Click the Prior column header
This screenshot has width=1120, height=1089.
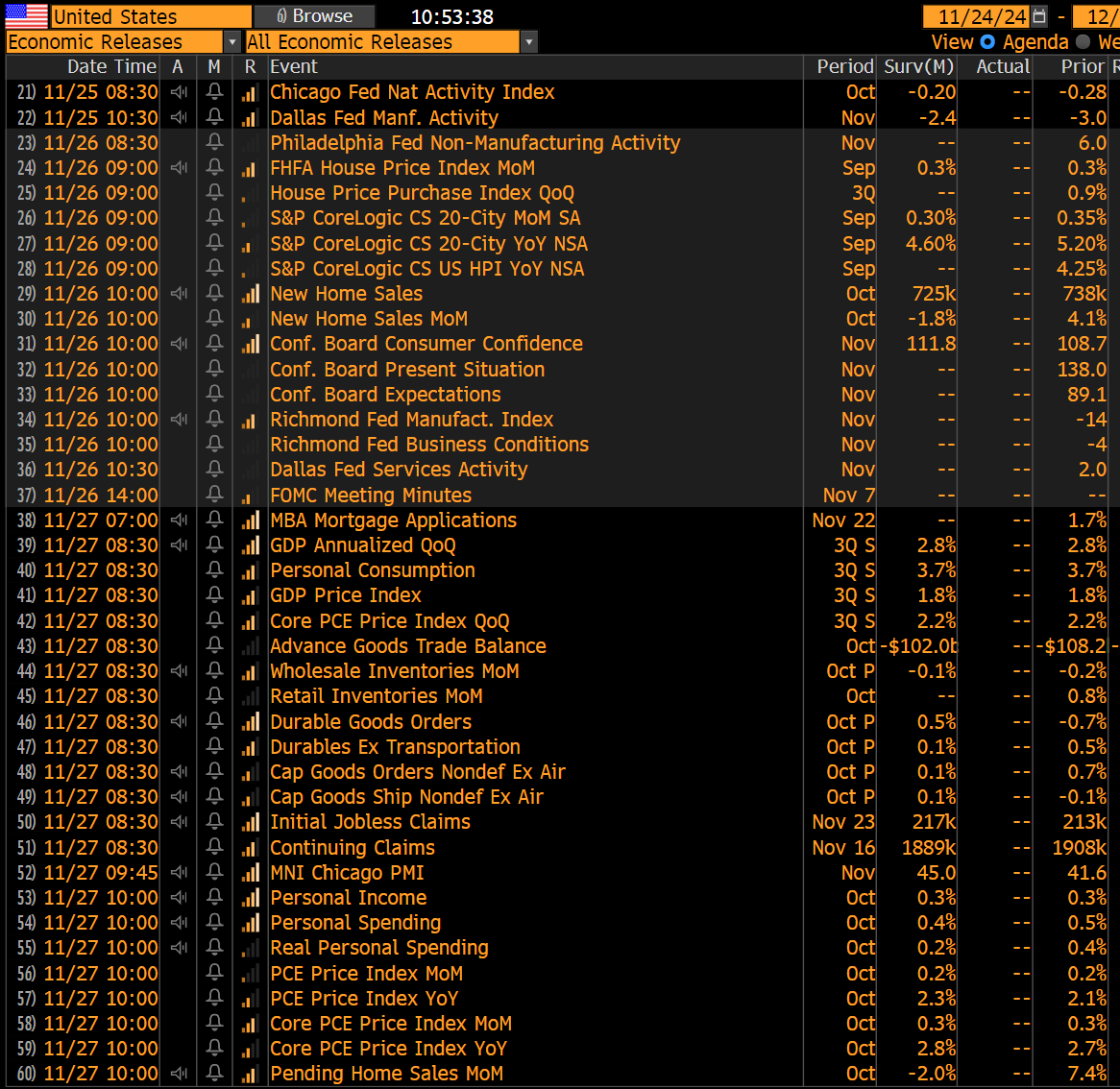coord(1083,66)
